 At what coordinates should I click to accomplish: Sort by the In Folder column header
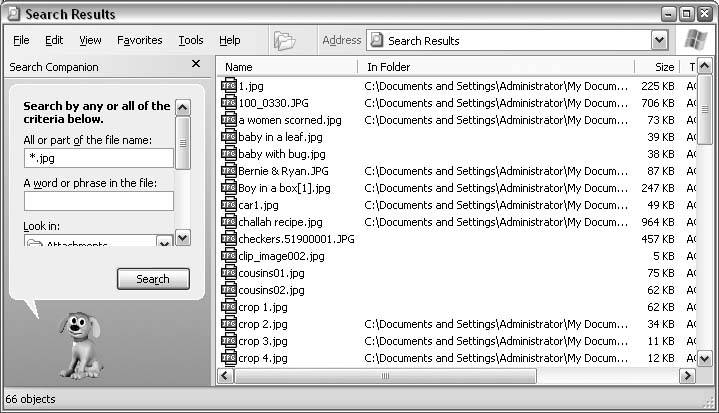[495, 67]
